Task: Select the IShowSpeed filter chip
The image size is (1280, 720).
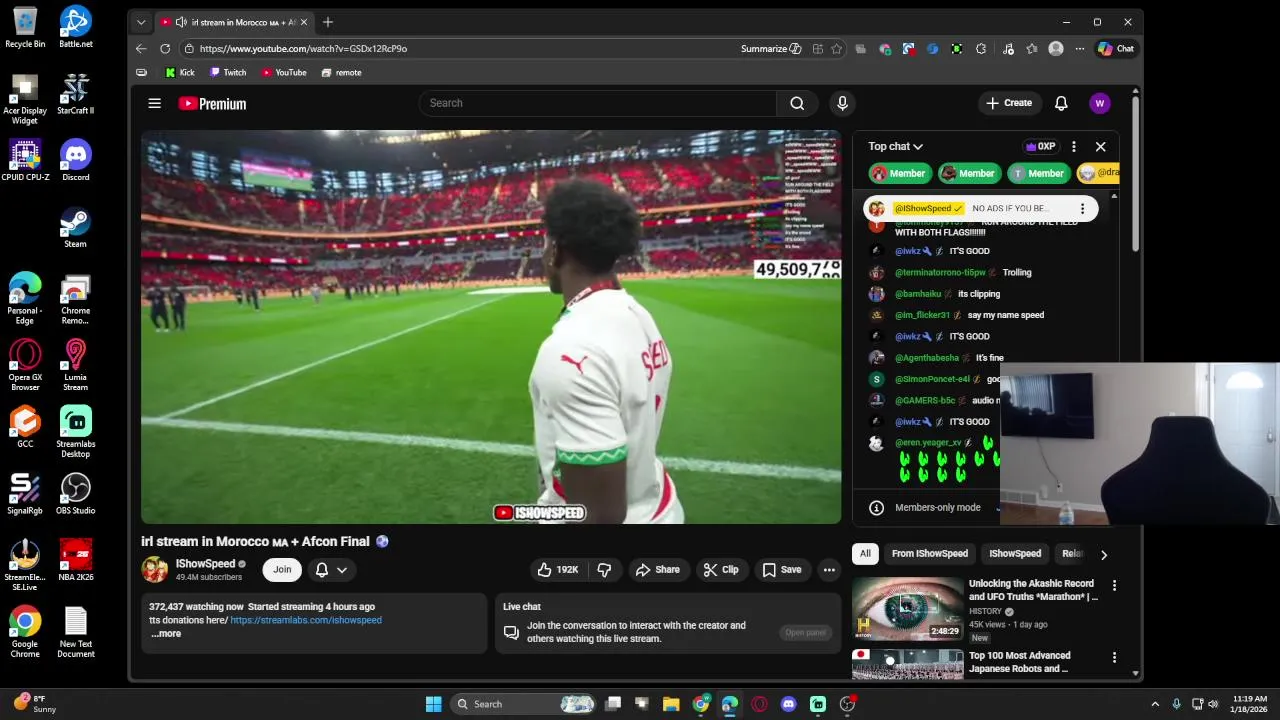Action: pos(1015,554)
